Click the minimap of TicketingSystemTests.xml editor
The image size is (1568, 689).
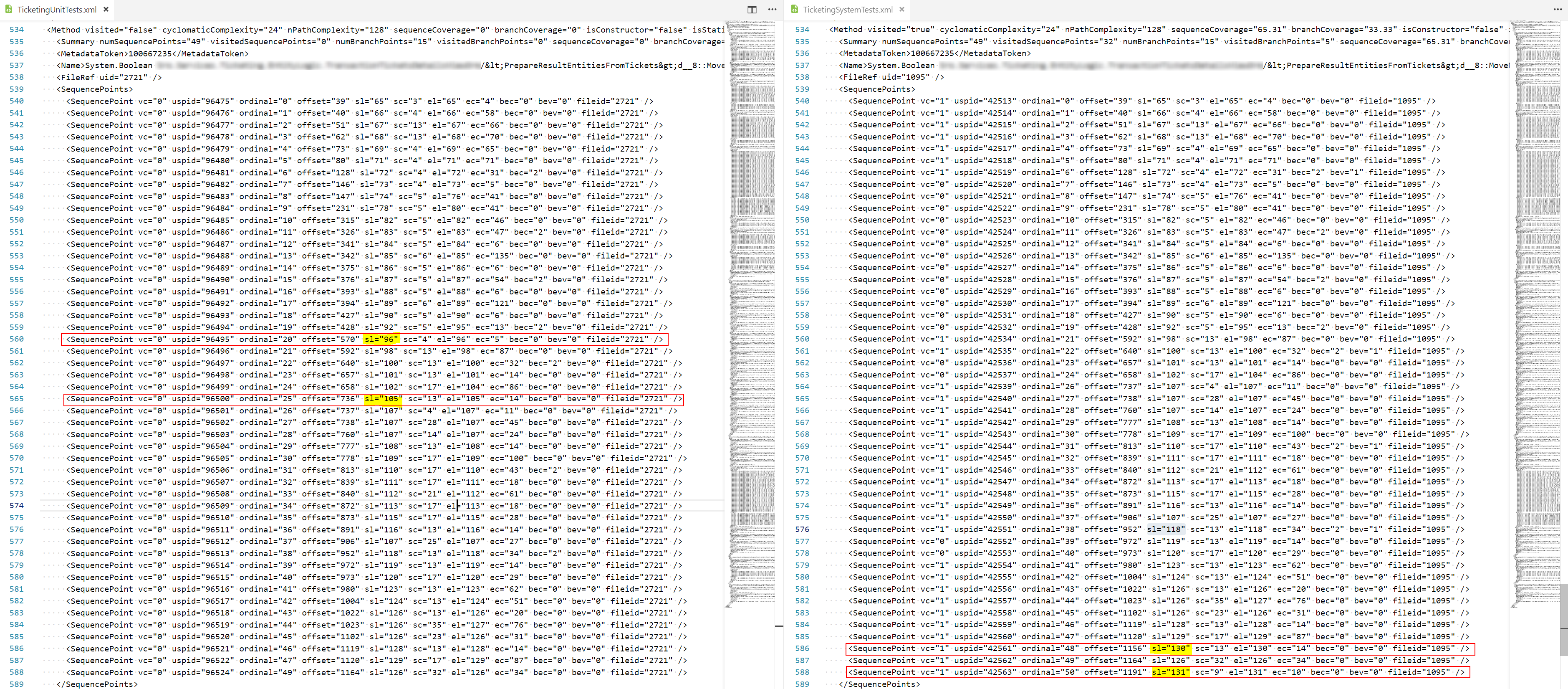(1535, 314)
